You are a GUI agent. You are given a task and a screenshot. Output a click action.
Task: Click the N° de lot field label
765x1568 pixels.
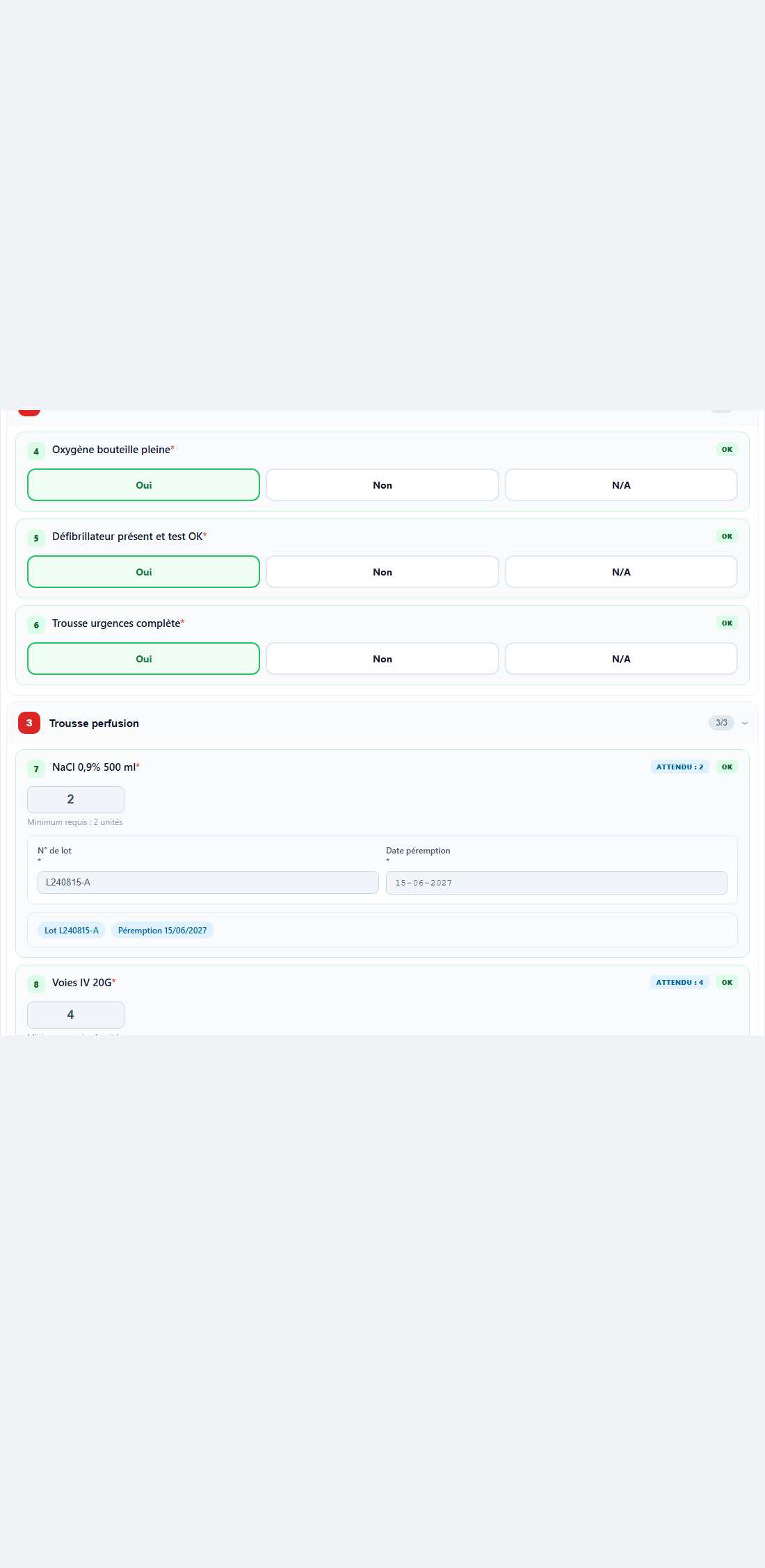click(x=54, y=851)
